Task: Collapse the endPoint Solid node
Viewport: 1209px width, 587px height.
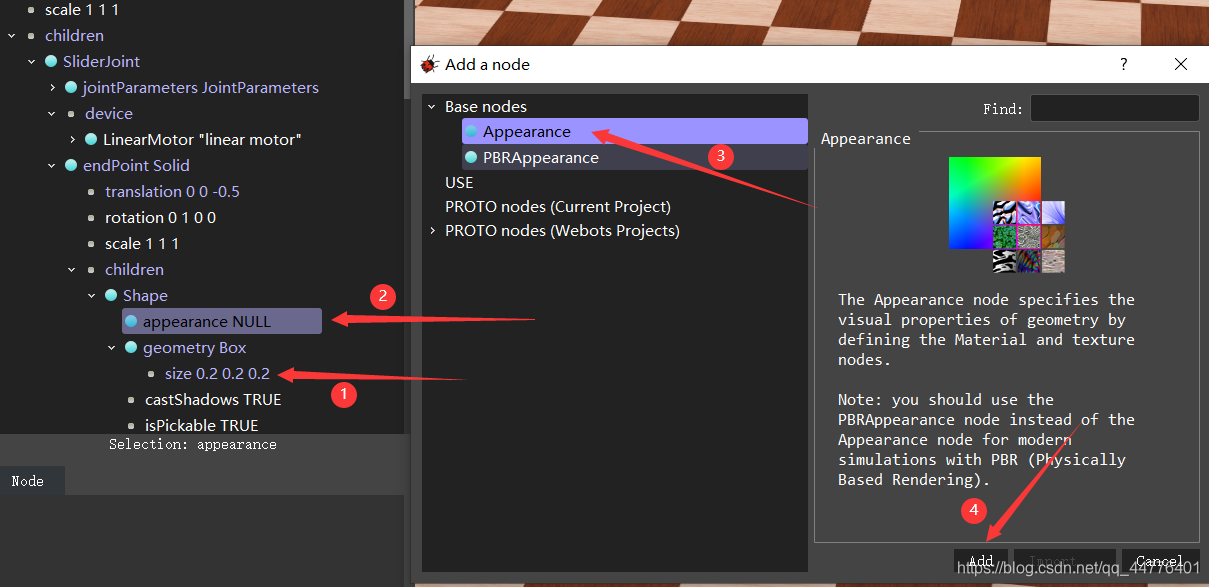Action: coord(51,166)
